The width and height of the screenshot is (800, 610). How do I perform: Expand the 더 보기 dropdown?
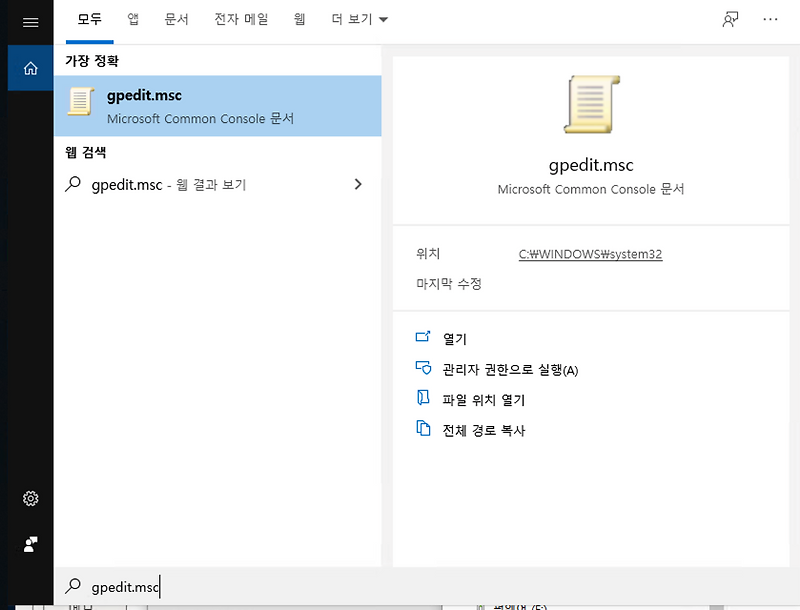pos(359,19)
